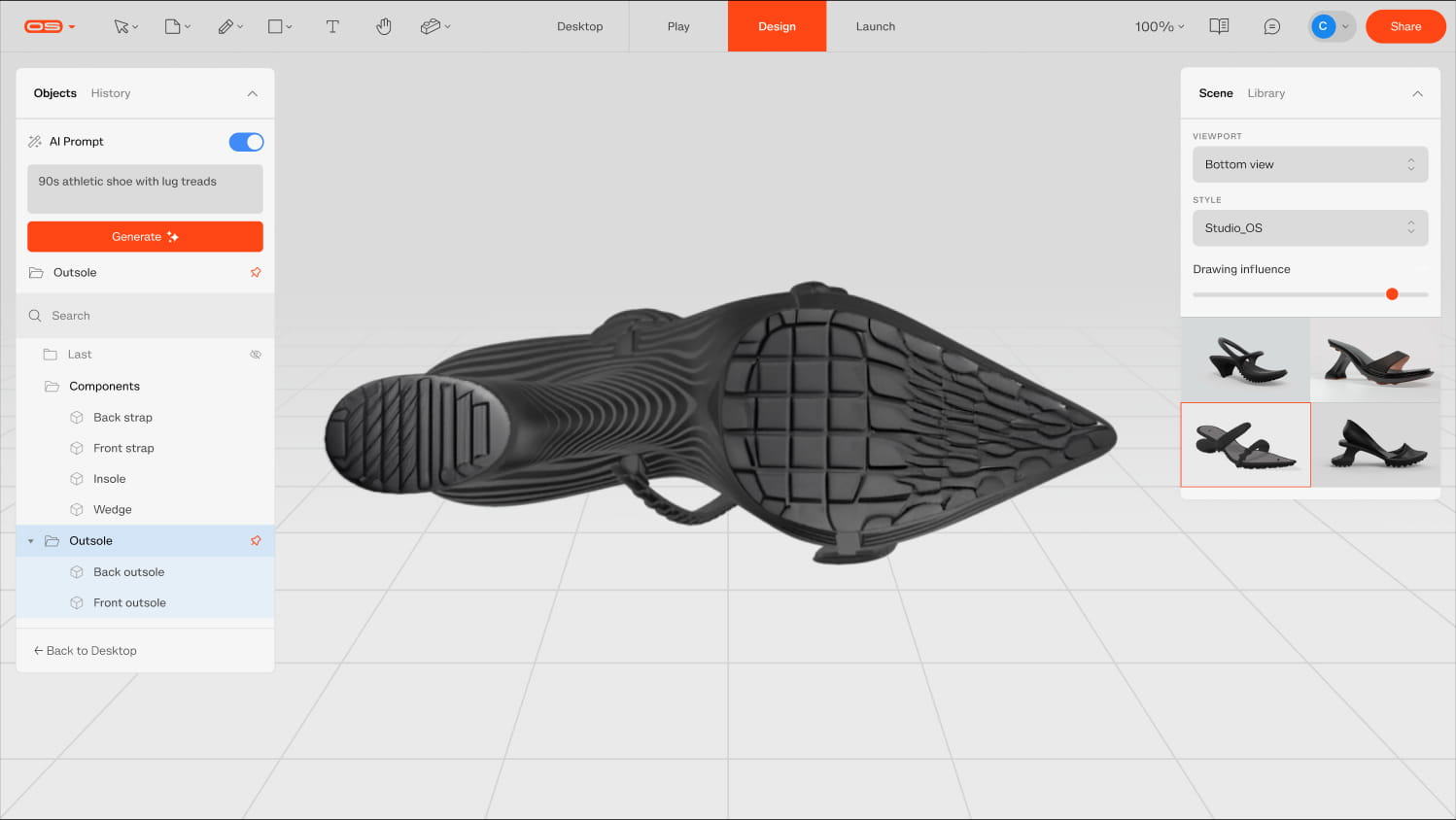Disable the AI Prompt toggle

pos(246,142)
